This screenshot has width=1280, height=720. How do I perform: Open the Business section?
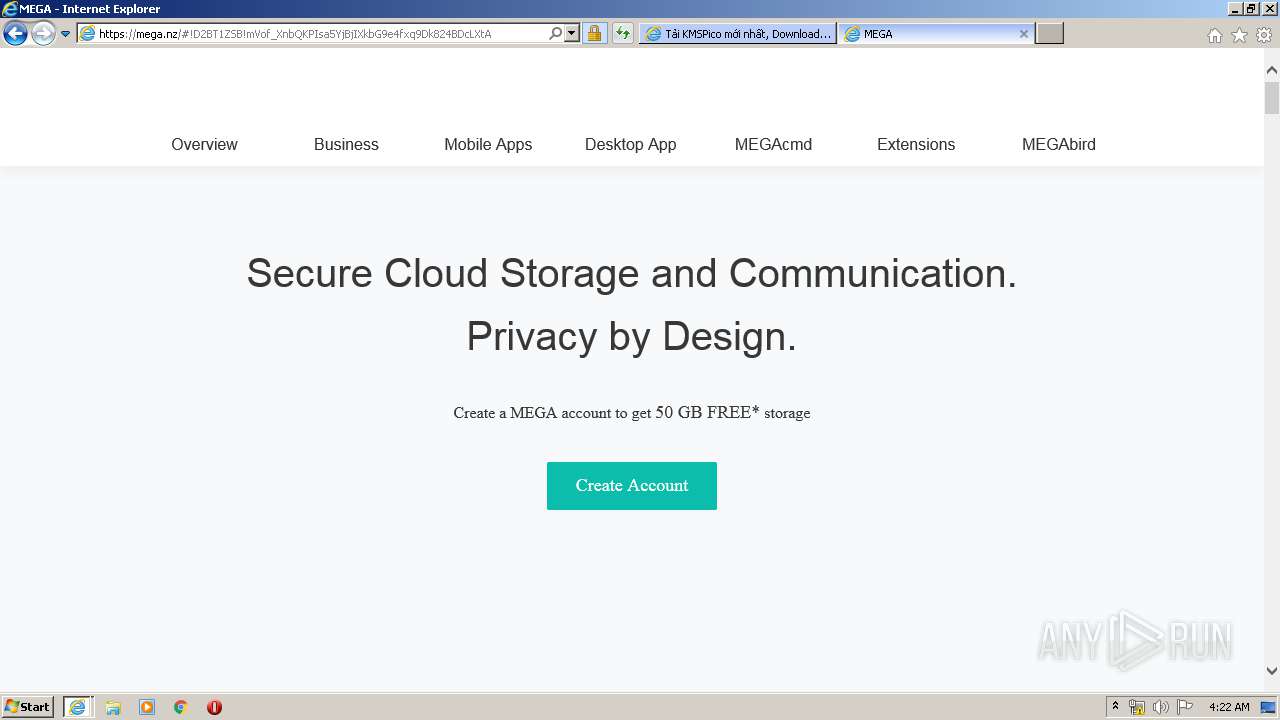[346, 144]
